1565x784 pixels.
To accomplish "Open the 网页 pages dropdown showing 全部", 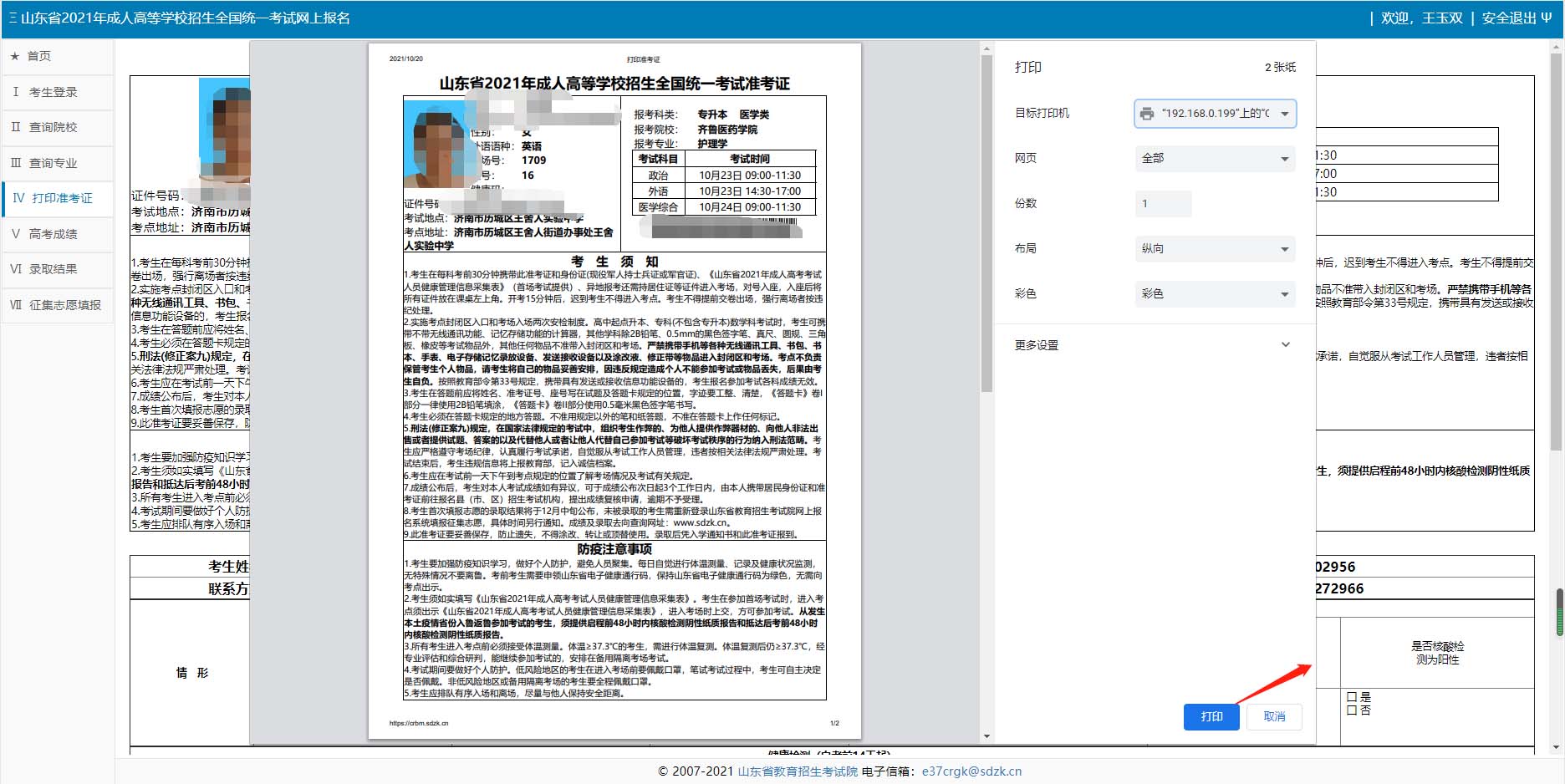I will tap(1215, 159).
